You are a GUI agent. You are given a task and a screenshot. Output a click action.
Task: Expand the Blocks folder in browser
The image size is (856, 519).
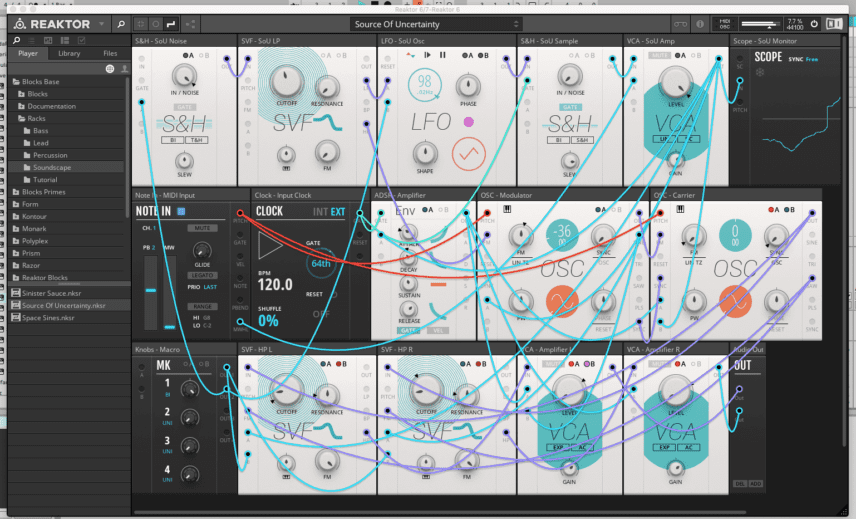pyautogui.click(x=66, y=94)
